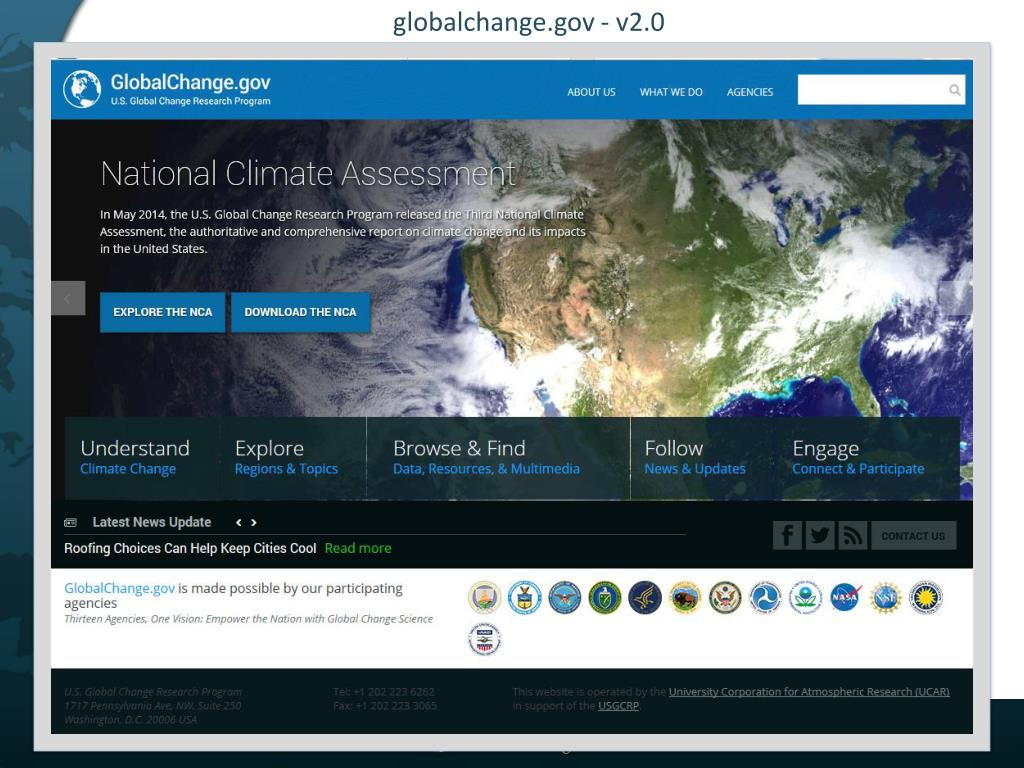Screen dimensions: 1024x768
Task: Open the Twitter bird icon
Action: click(x=820, y=536)
